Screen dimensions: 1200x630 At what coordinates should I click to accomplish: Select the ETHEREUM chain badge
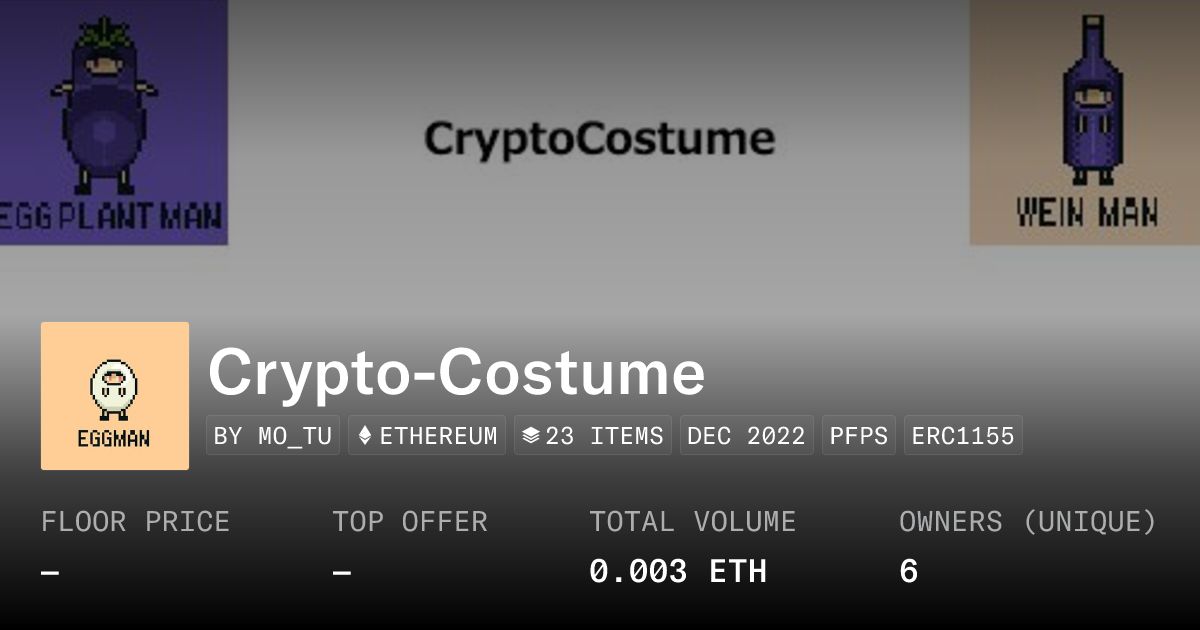(x=427, y=436)
